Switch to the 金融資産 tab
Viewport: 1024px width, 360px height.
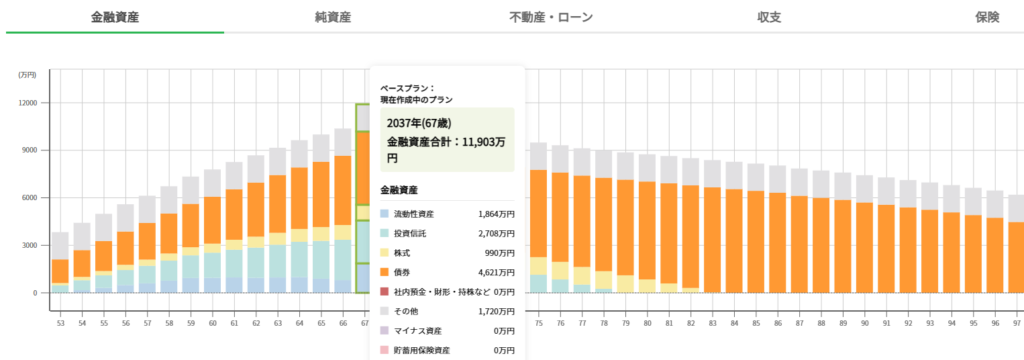pyautogui.click(x=114, y=17)
